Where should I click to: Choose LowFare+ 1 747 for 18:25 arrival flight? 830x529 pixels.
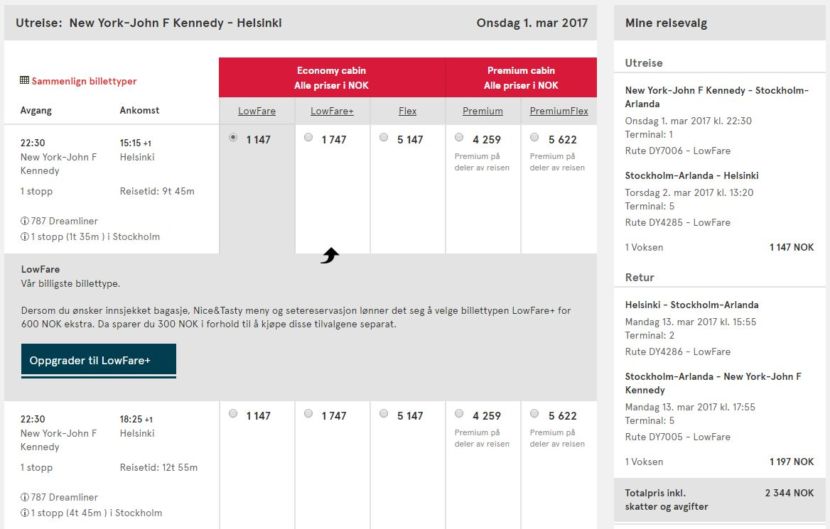pos(308,414)
